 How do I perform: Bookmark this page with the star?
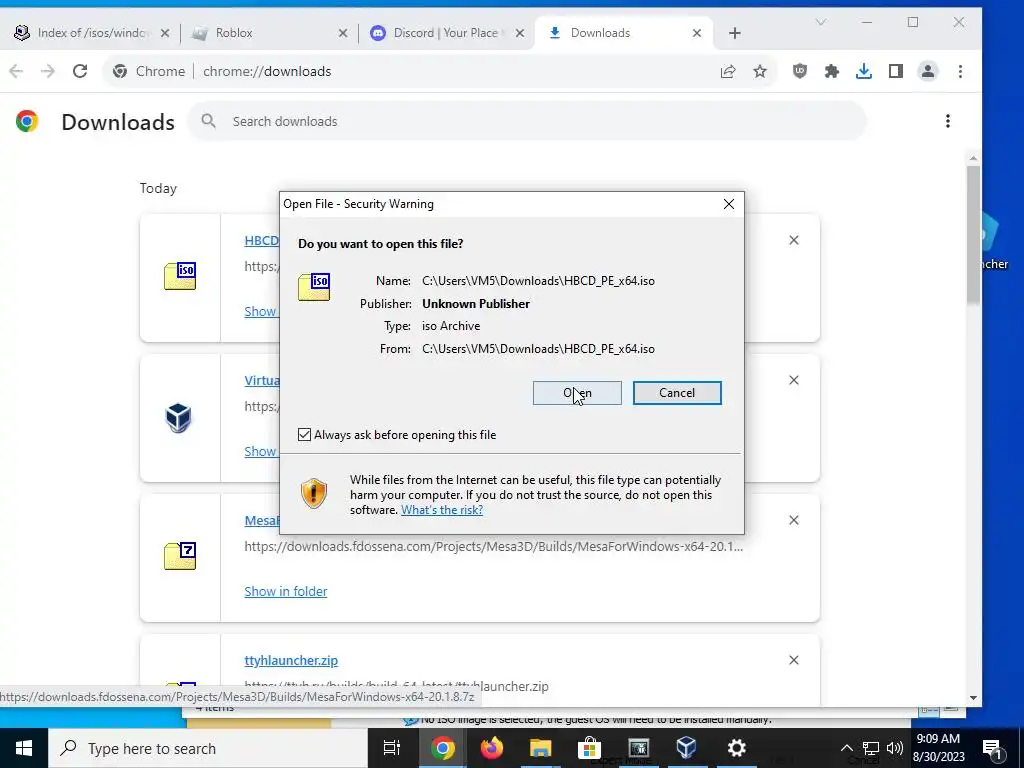(x=760, y=71)
